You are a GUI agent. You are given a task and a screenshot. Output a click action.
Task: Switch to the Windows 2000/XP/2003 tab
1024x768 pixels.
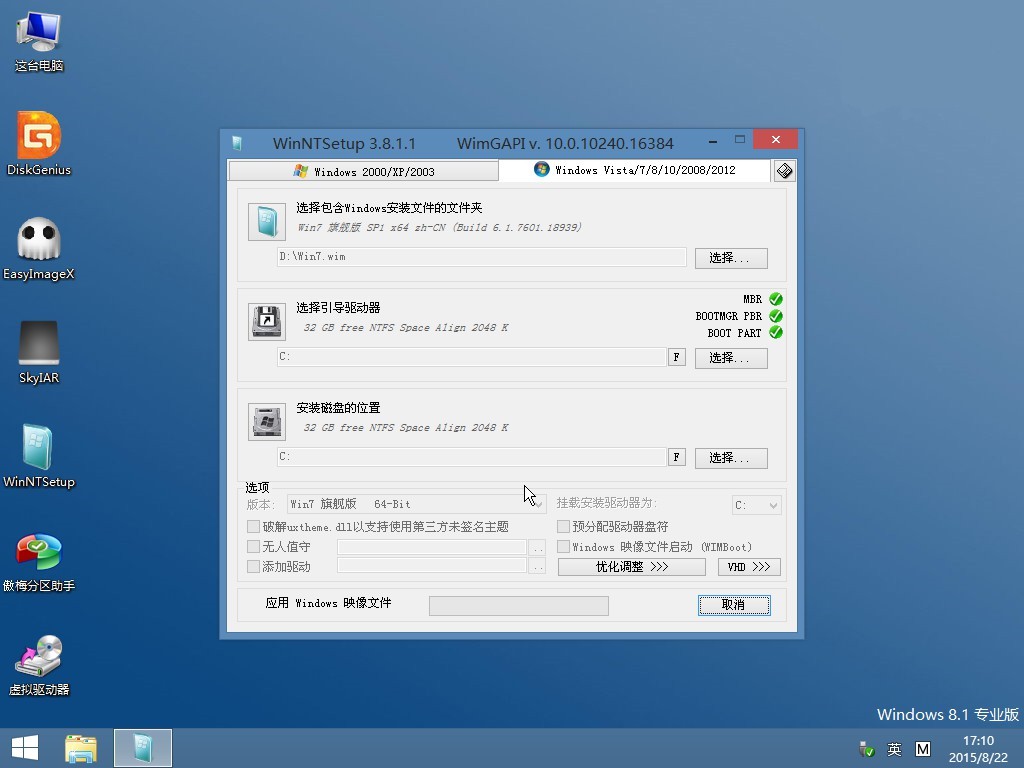coord(363,170)
